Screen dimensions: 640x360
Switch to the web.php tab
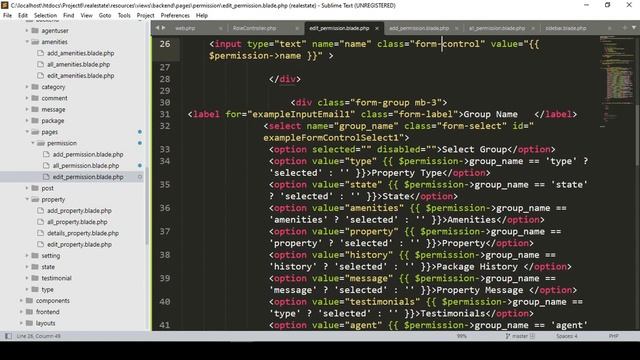pyautogui.click(x=185, y=28)
